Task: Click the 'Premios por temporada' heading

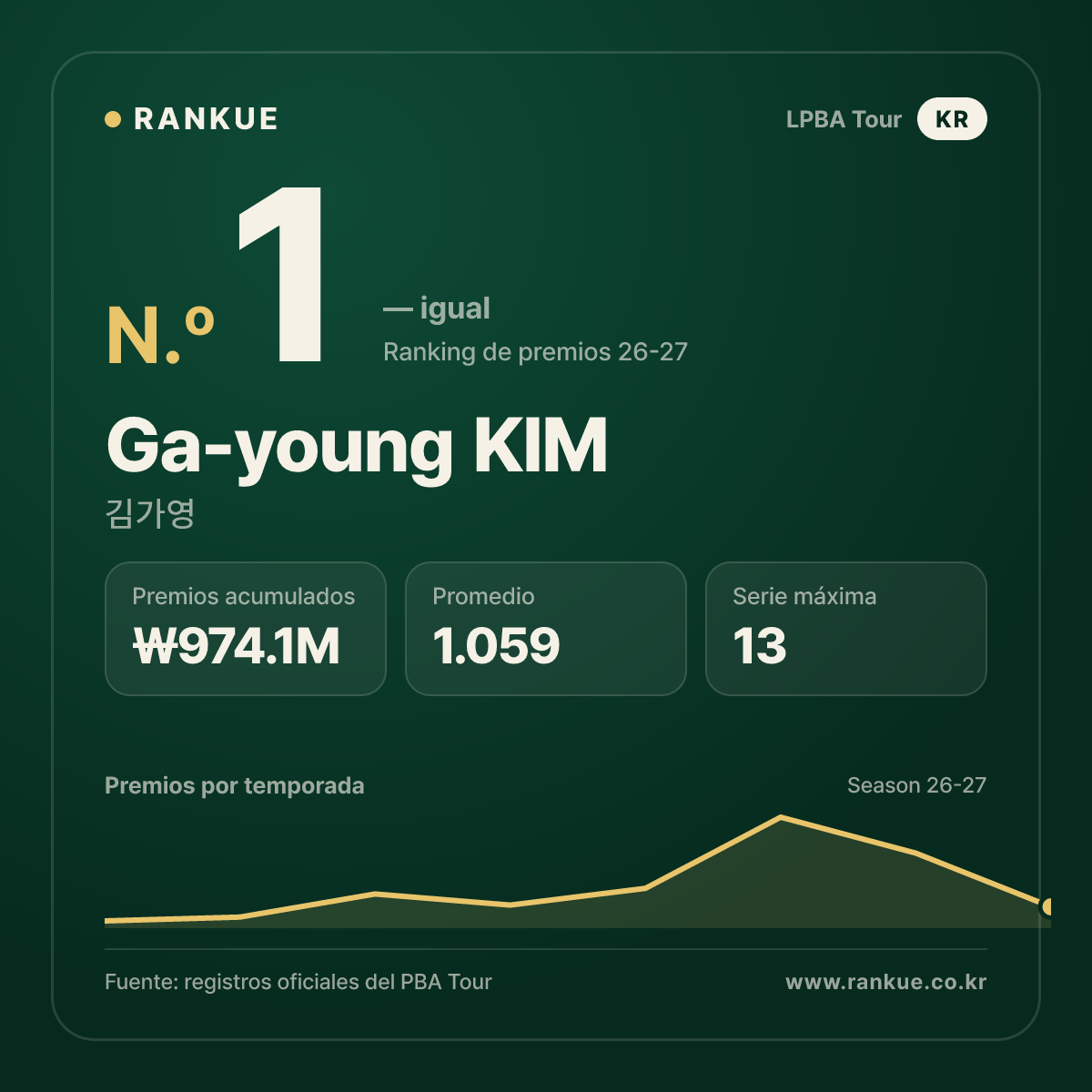Action: click(x=235, y=786)
